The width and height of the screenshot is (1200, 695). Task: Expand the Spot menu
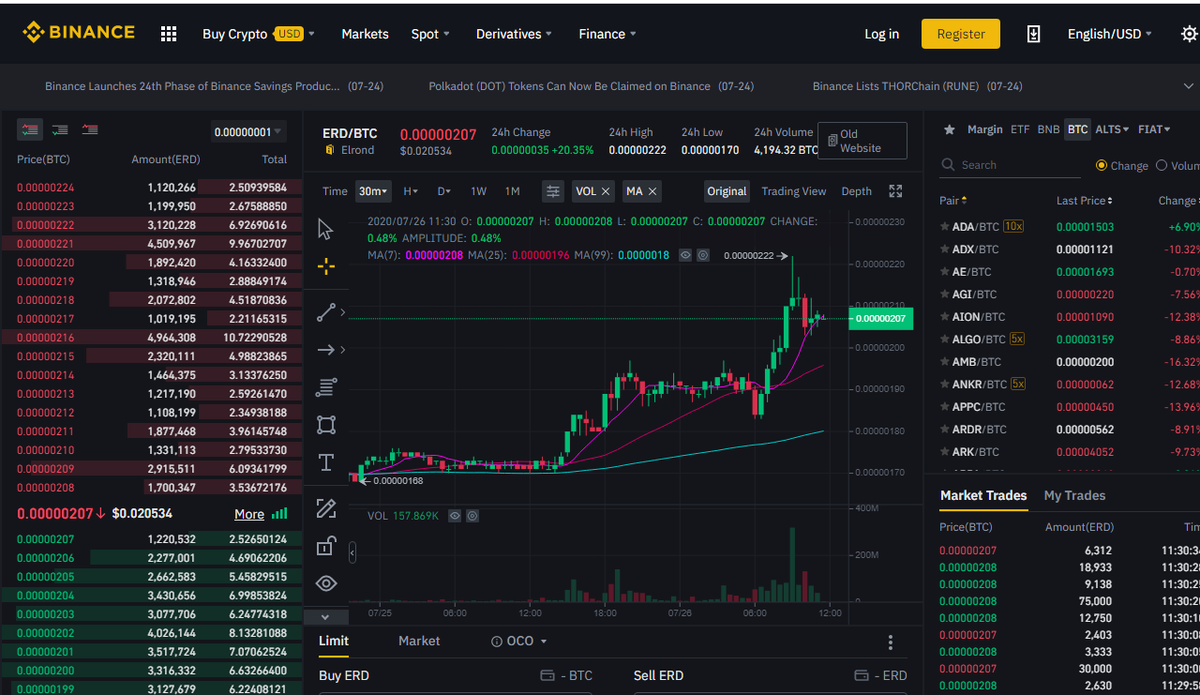430,34
